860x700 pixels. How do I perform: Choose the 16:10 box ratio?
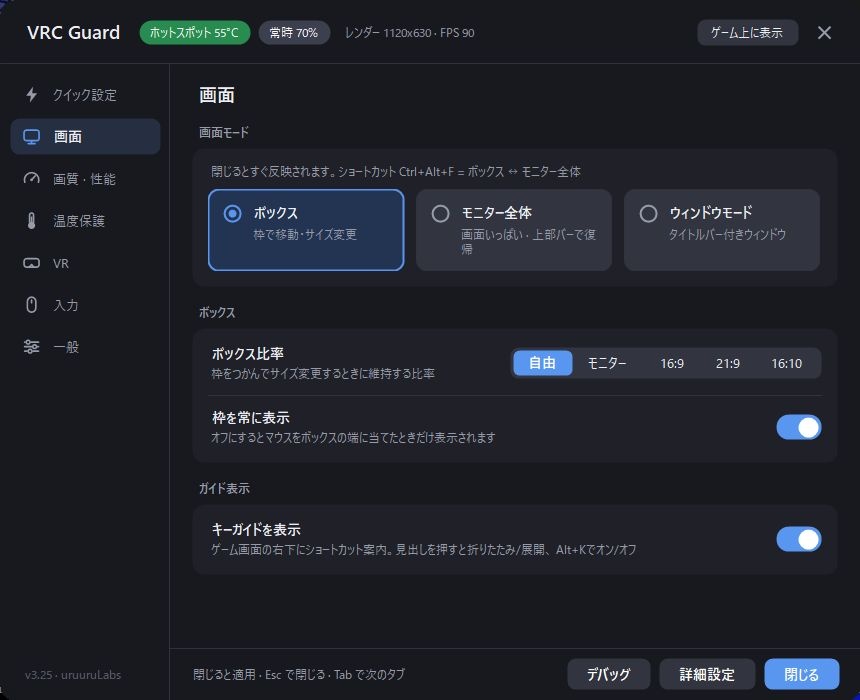point(787,363)
